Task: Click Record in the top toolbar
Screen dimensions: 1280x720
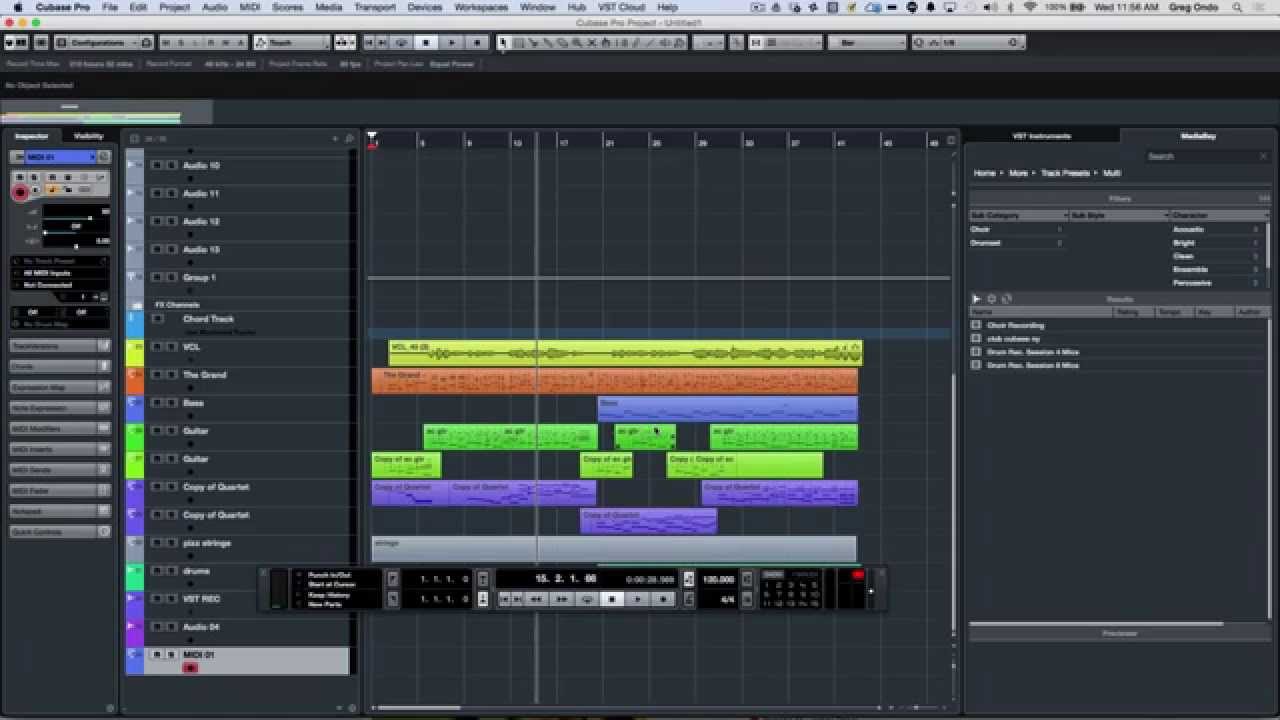Action: point(477,43)
